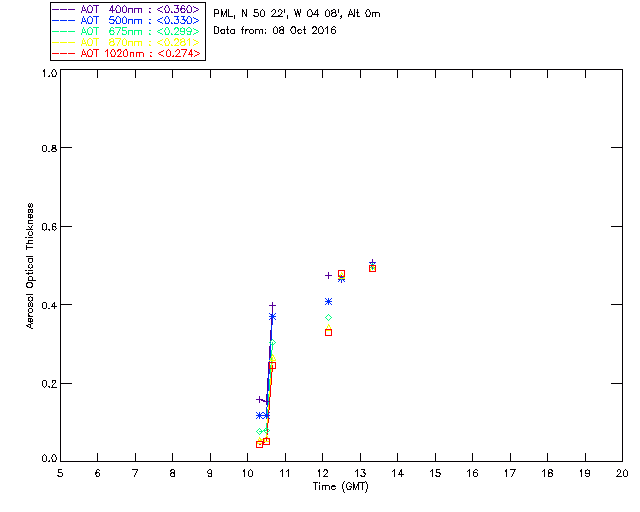Click the x-axis tick label "10"
Image resolution: width=640 pixels, height=512 pixels.
point(247,473)
